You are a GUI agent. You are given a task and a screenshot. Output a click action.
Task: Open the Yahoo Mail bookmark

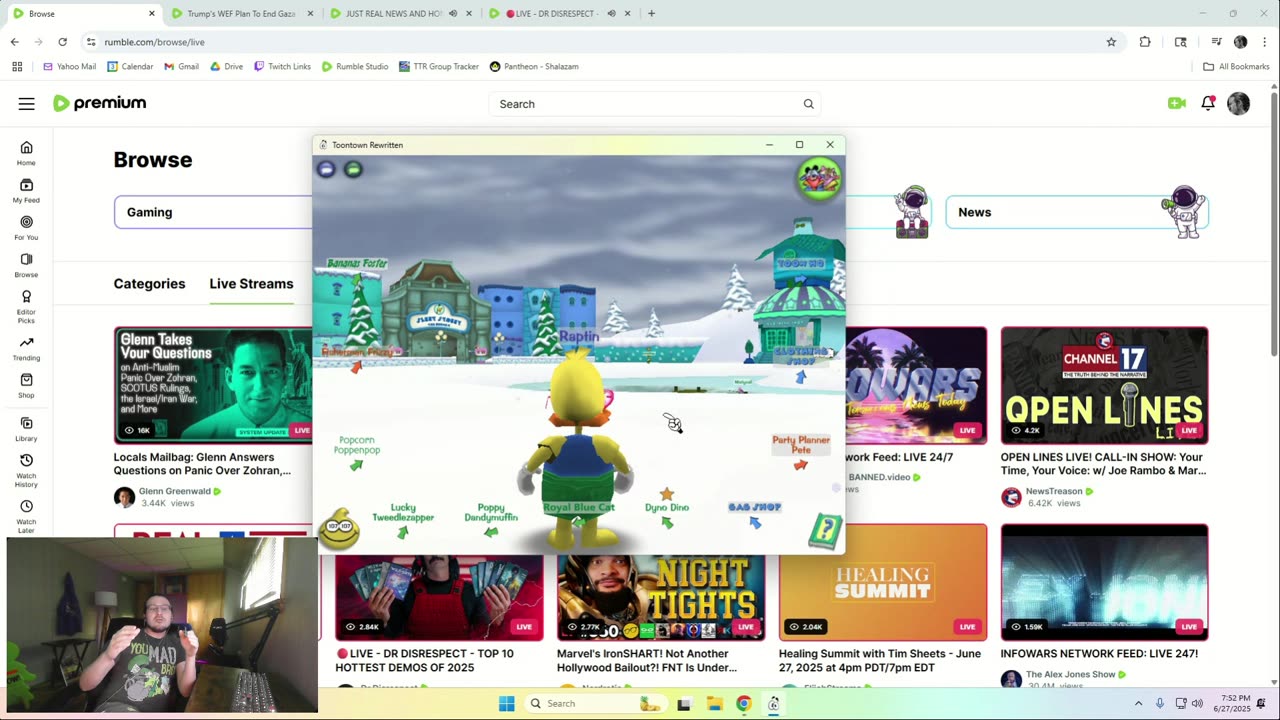click(x=69, y=66)
